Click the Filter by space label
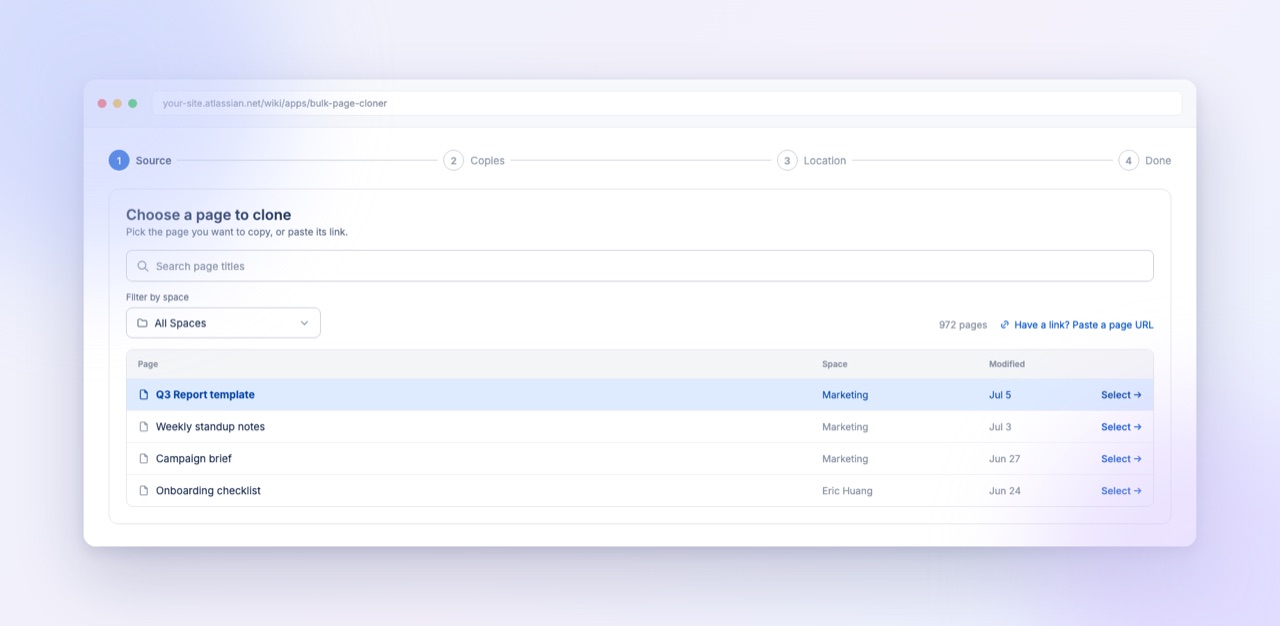The width and height of the screenshot is (1280, 626). click(x=157, y=297)
